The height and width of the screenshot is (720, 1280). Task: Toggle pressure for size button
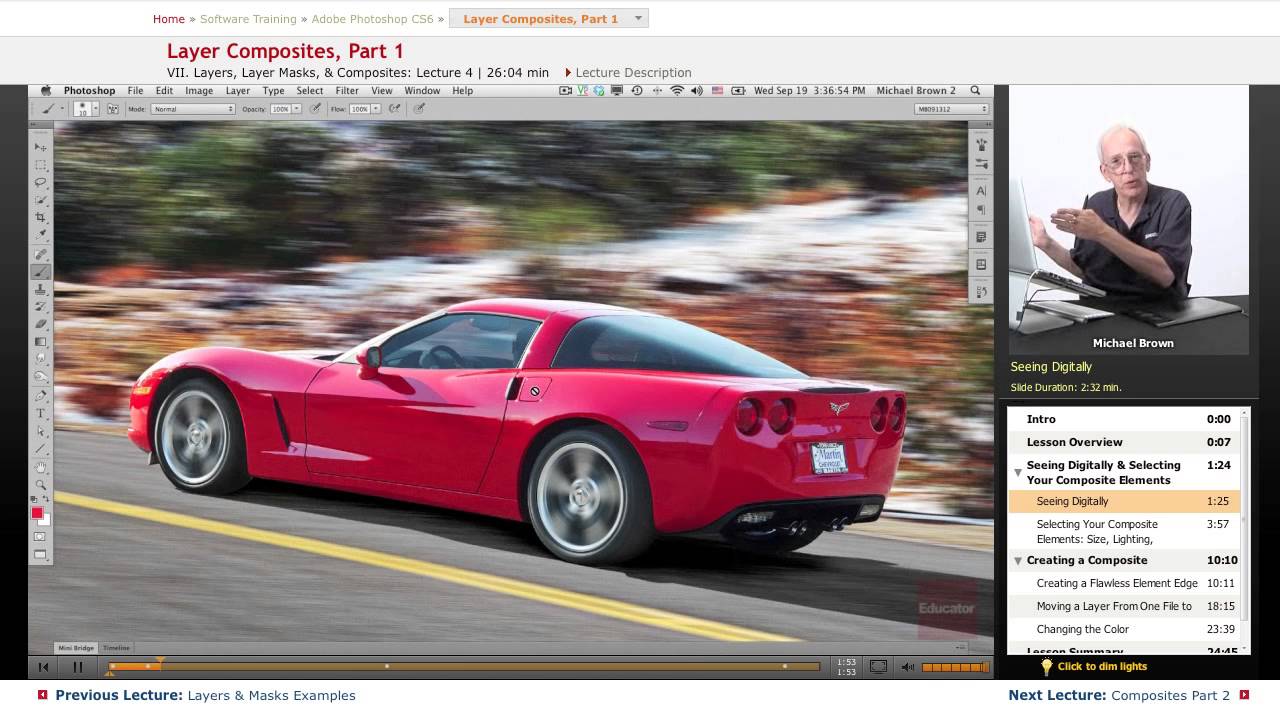pos(420,109)
